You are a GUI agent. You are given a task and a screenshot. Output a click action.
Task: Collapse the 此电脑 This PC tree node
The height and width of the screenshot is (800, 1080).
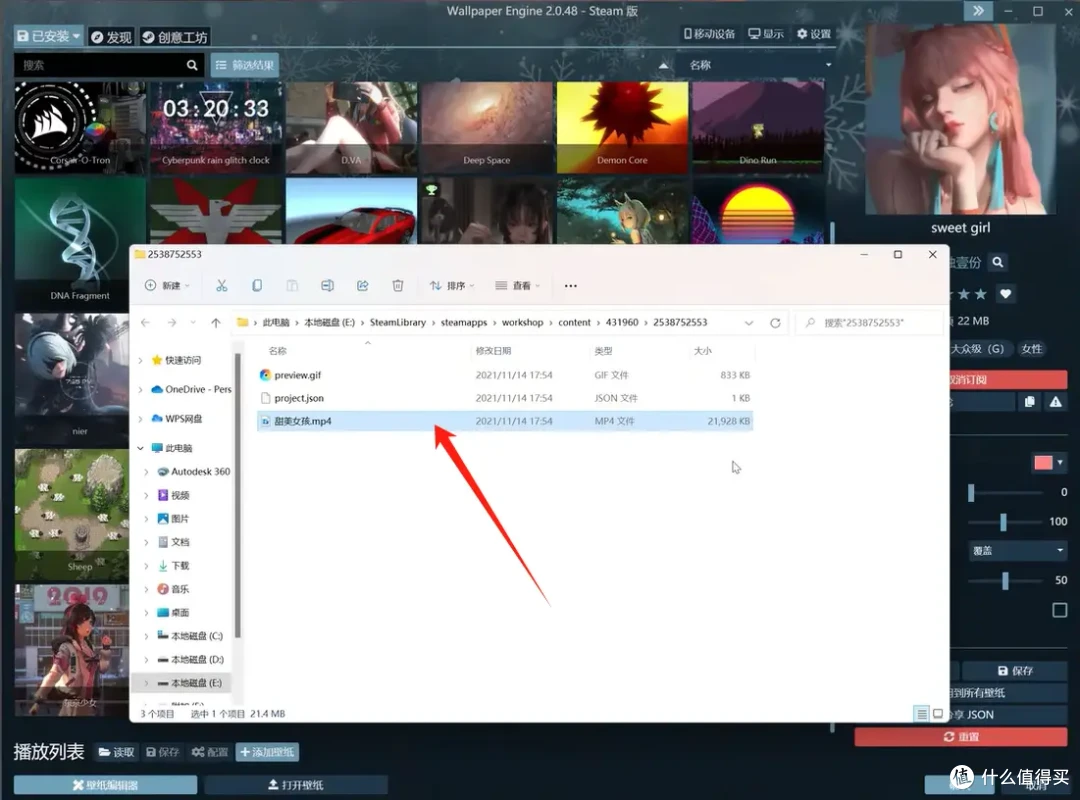tap(141, 448)
